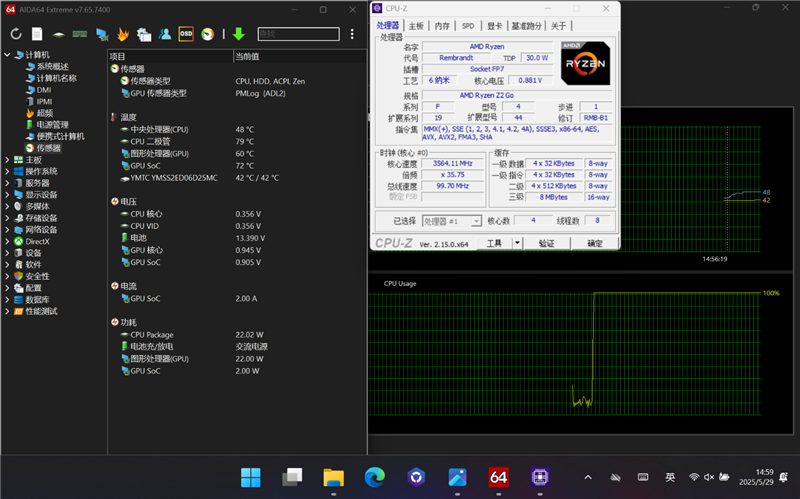Click the CPU-Z 工具 button
The width and height of the screenshot is (800, 499).
[x=494, y=243]
